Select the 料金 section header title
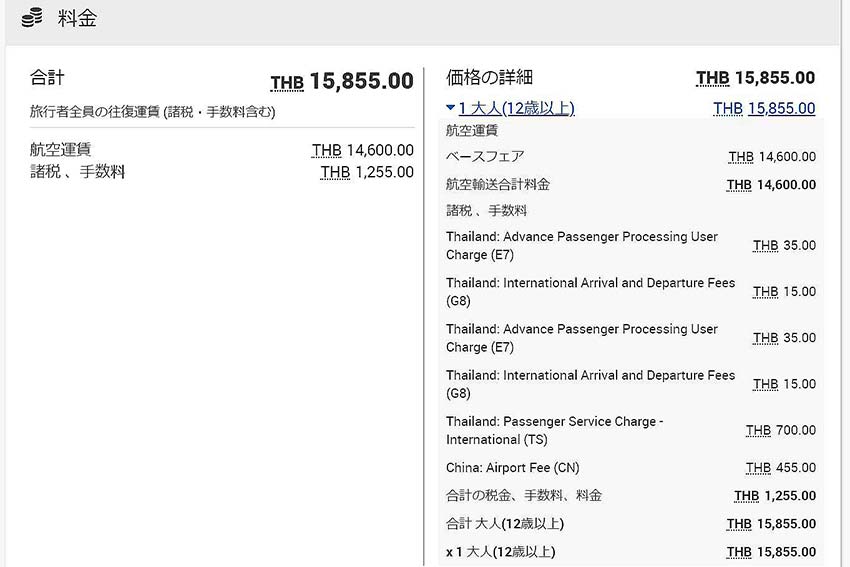 [x=77, y=18]
